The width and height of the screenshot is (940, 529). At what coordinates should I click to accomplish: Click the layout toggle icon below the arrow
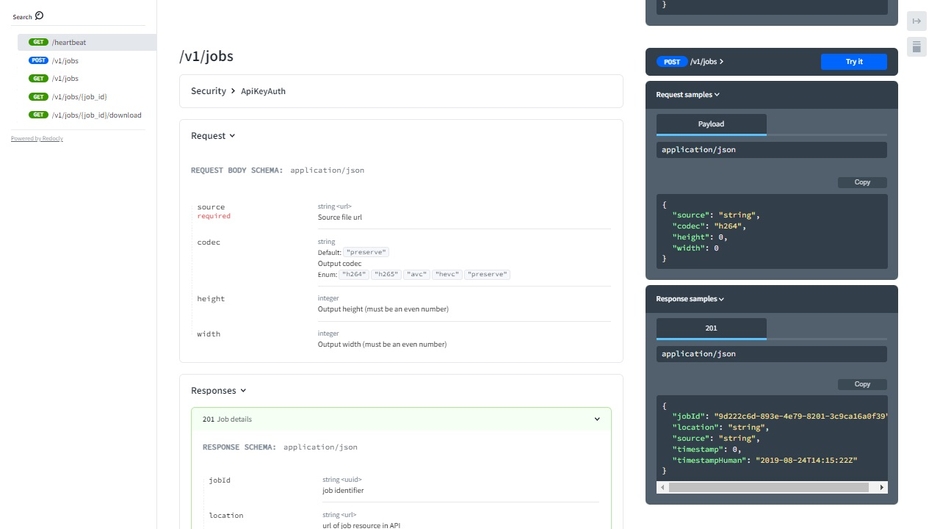pyautogui.click(x=916, y=47)
